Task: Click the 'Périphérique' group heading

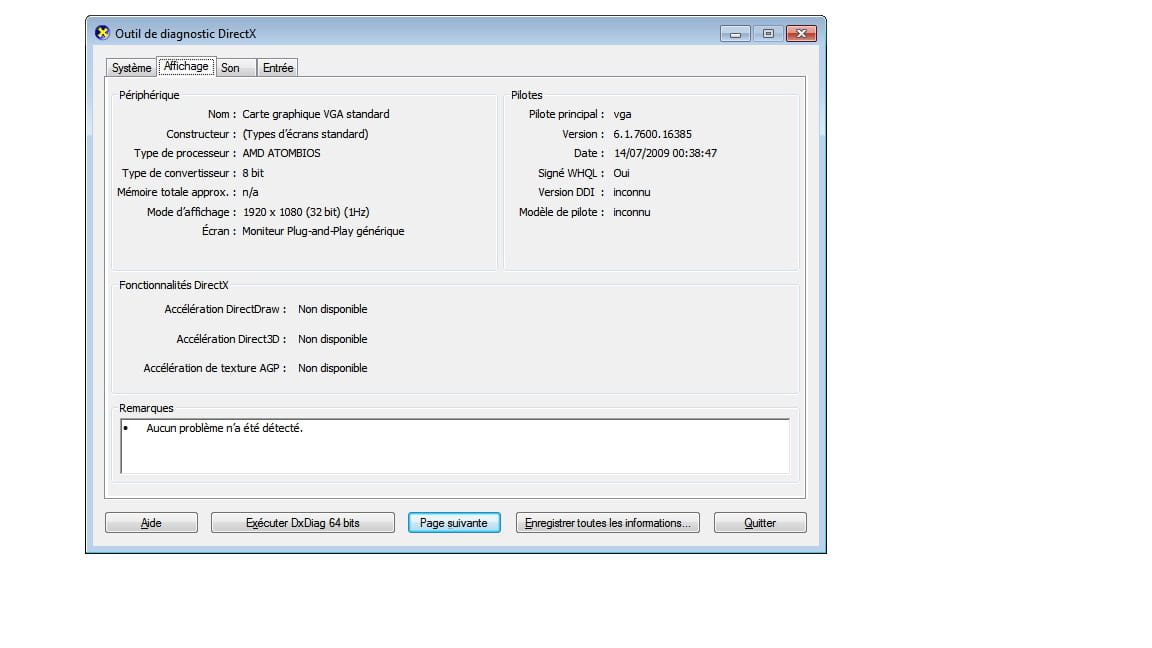Action: pyautogui.click(x=149, y=95)
